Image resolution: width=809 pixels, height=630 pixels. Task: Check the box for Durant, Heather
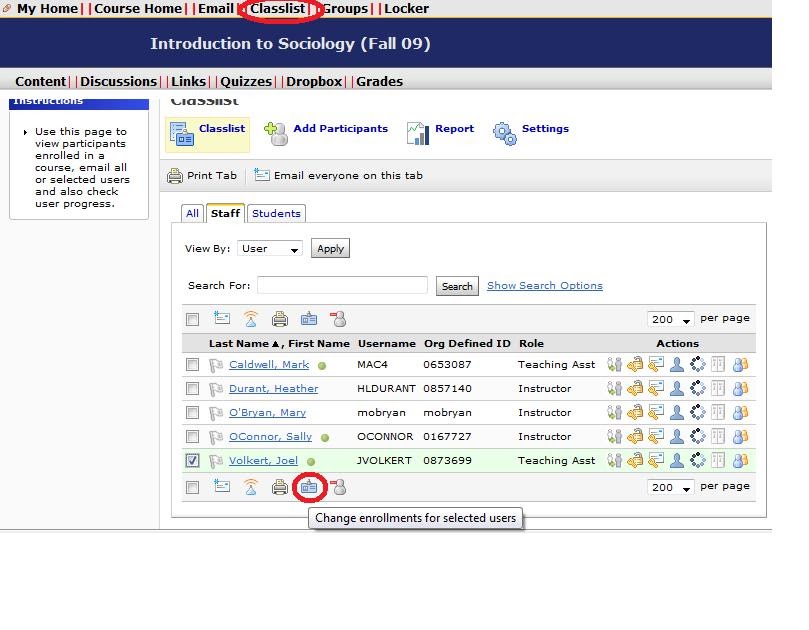[x=192, y=389]
